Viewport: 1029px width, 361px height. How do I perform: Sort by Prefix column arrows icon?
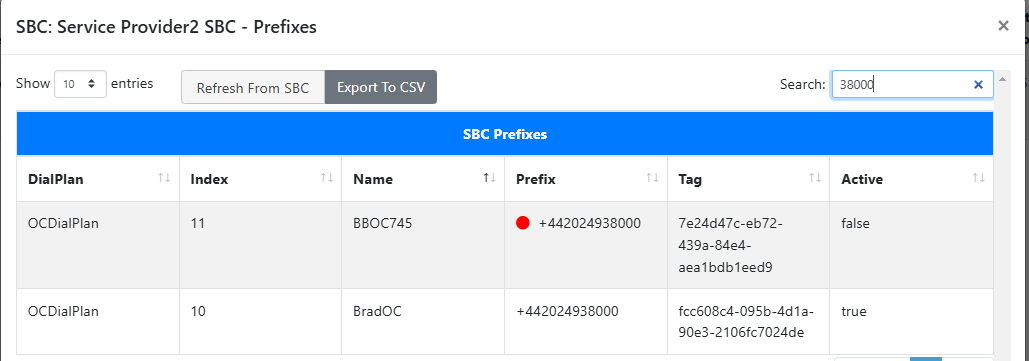coord(652,179)
